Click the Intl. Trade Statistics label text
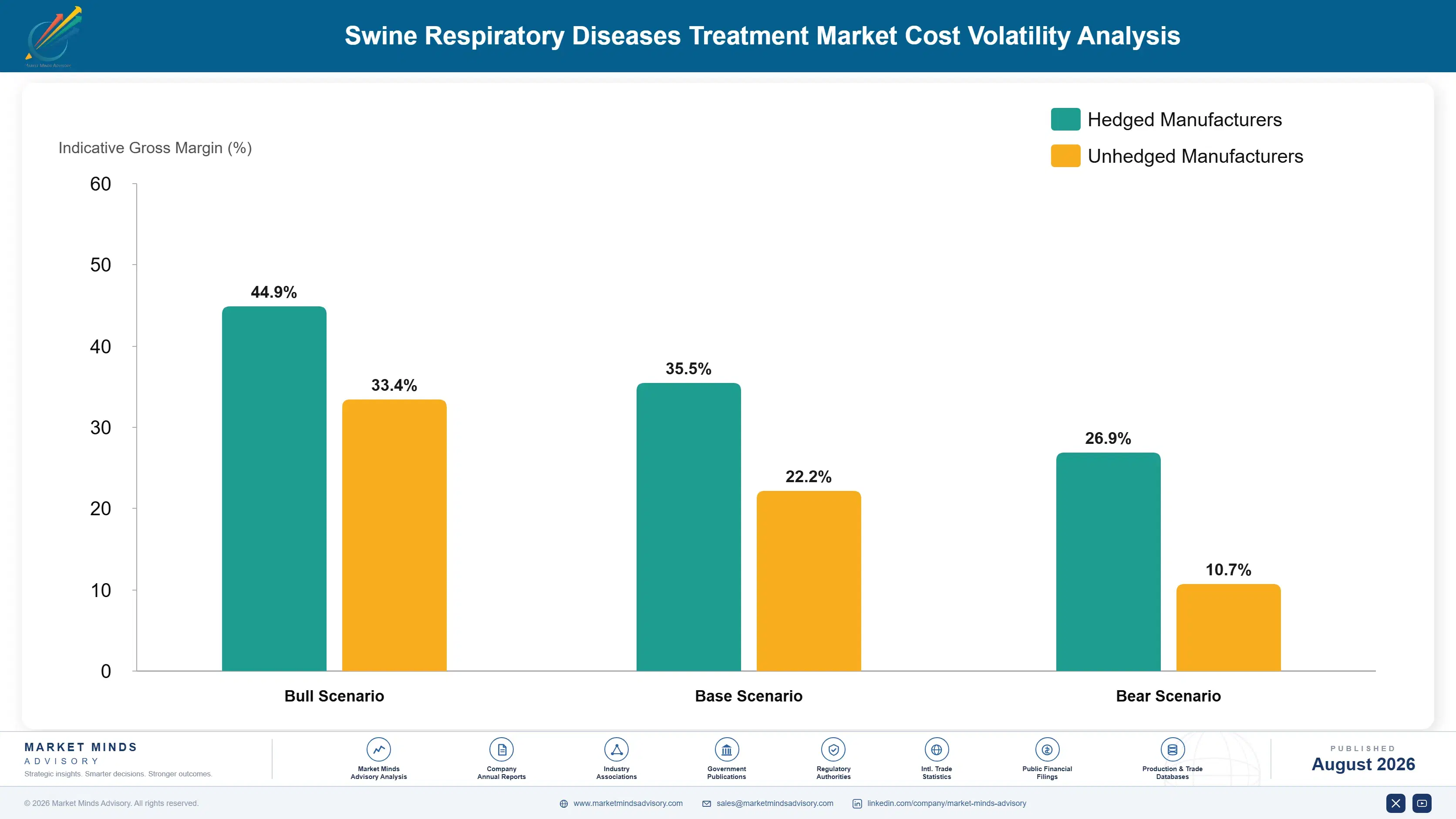 pyautogui.click(x=937, y=773)
